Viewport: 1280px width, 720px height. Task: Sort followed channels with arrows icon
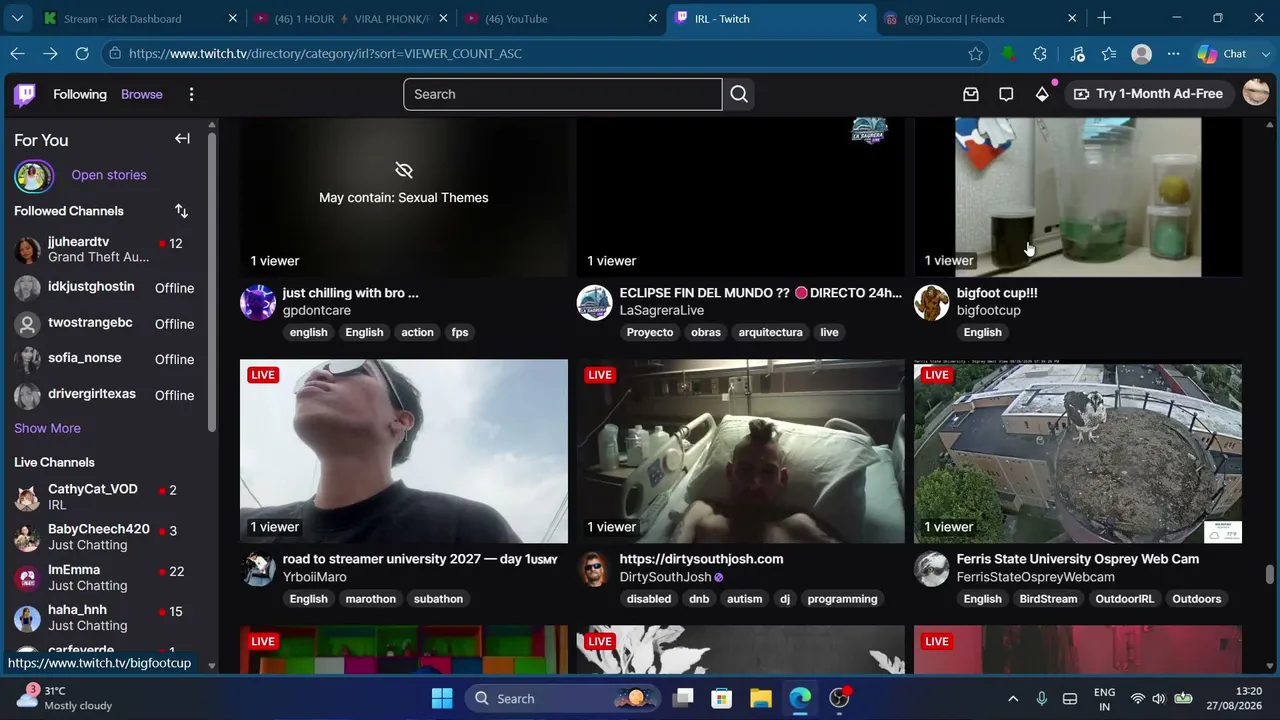181,211
